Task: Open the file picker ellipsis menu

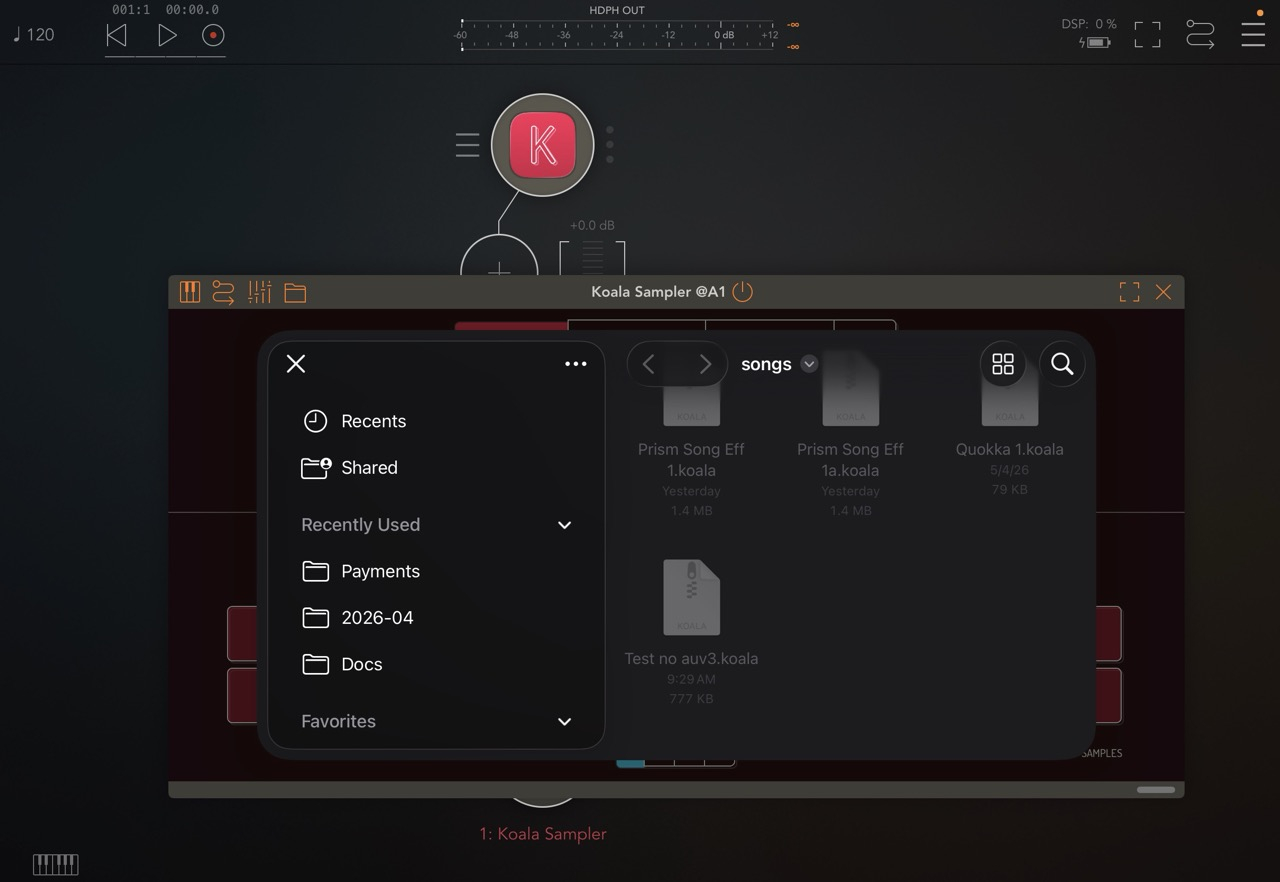Action: pos(576,364)
